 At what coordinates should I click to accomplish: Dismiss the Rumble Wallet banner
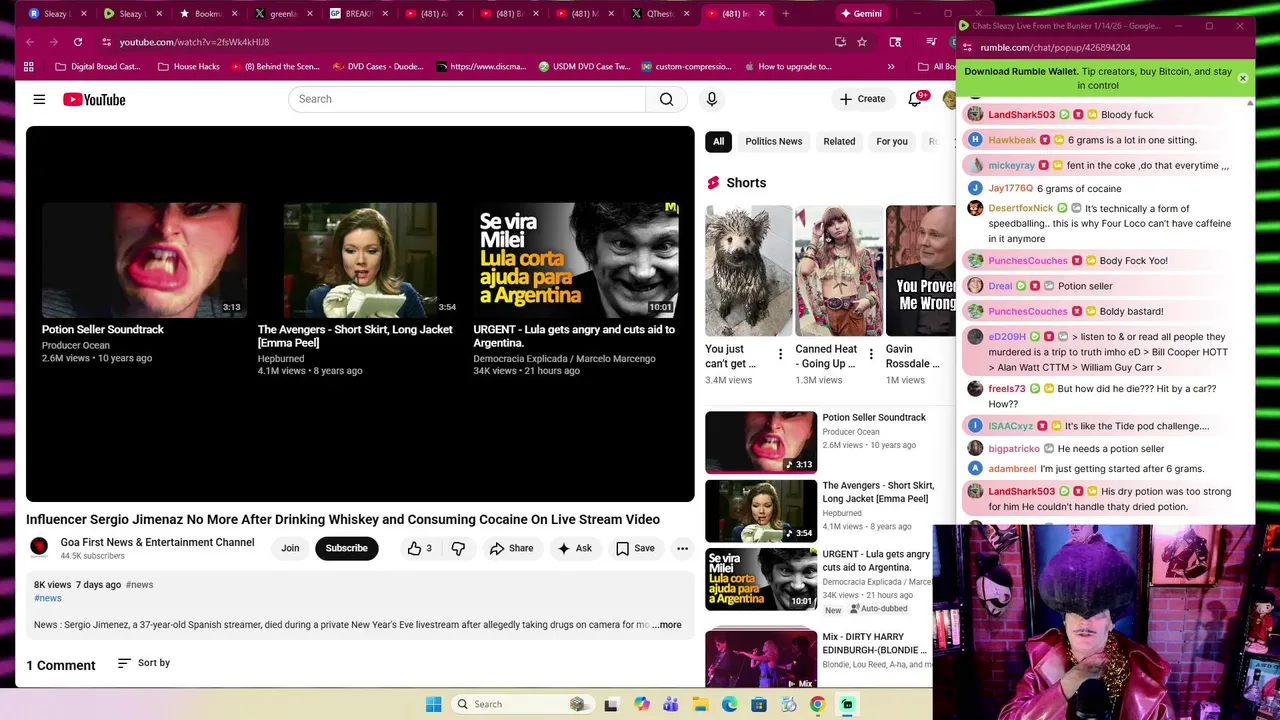click(1242, 78)
